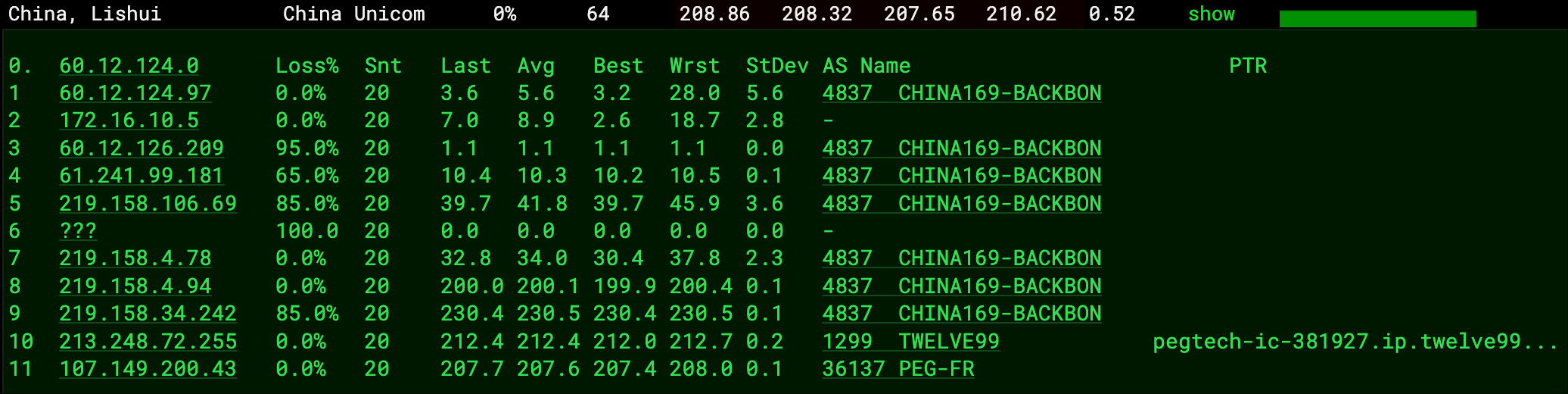1568x394 pixels.
Task: Open AS 4837 link on hop 8 row
Action: click(x=962, y=286)
